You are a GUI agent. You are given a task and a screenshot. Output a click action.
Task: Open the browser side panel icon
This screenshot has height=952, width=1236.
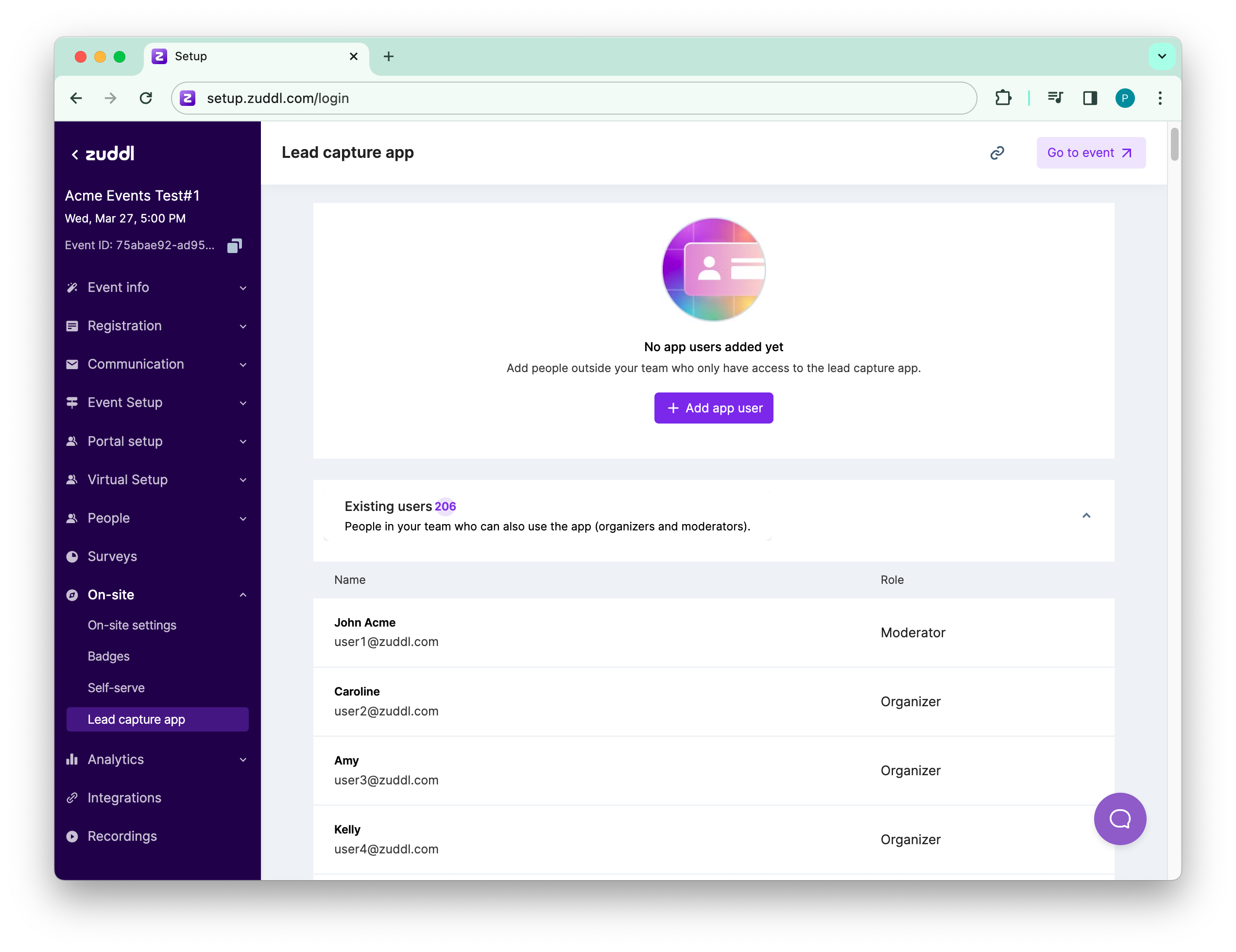(1089, 99)
